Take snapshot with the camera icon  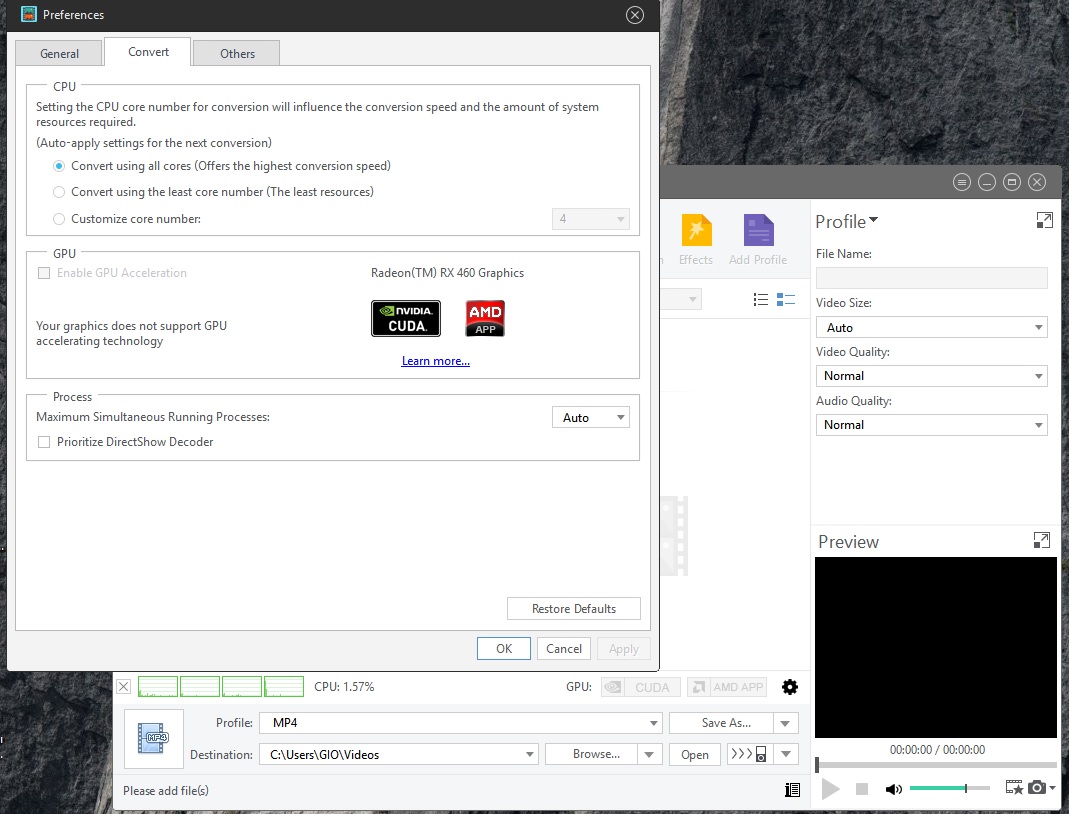coord(1037,788)
